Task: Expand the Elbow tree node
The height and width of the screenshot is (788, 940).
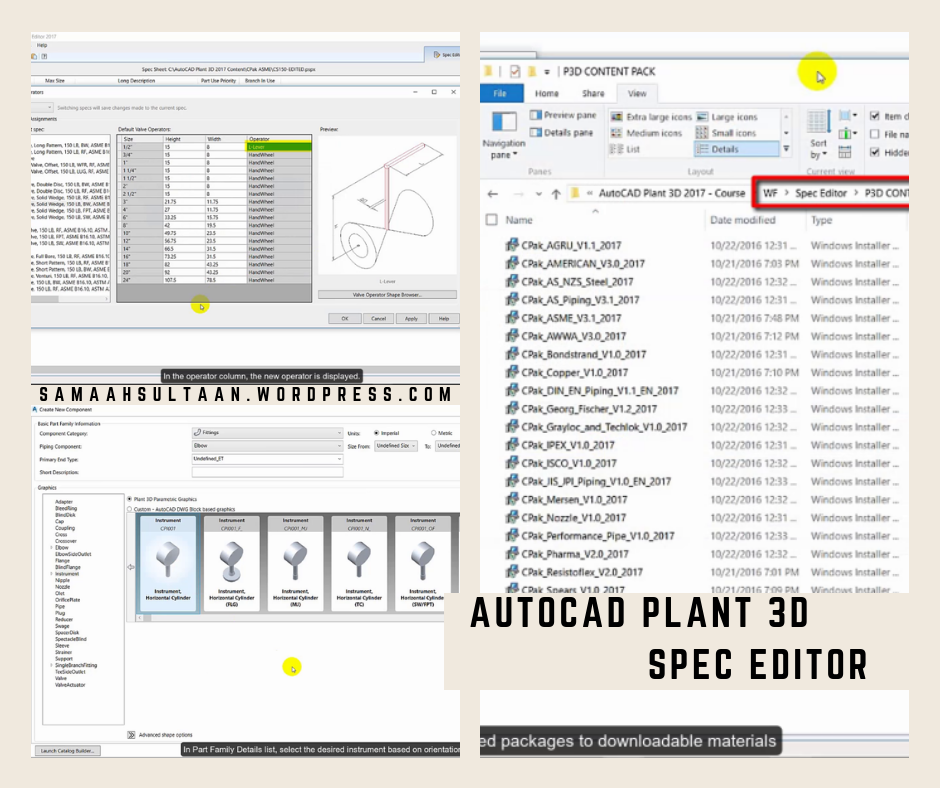Action: (52, 548)
